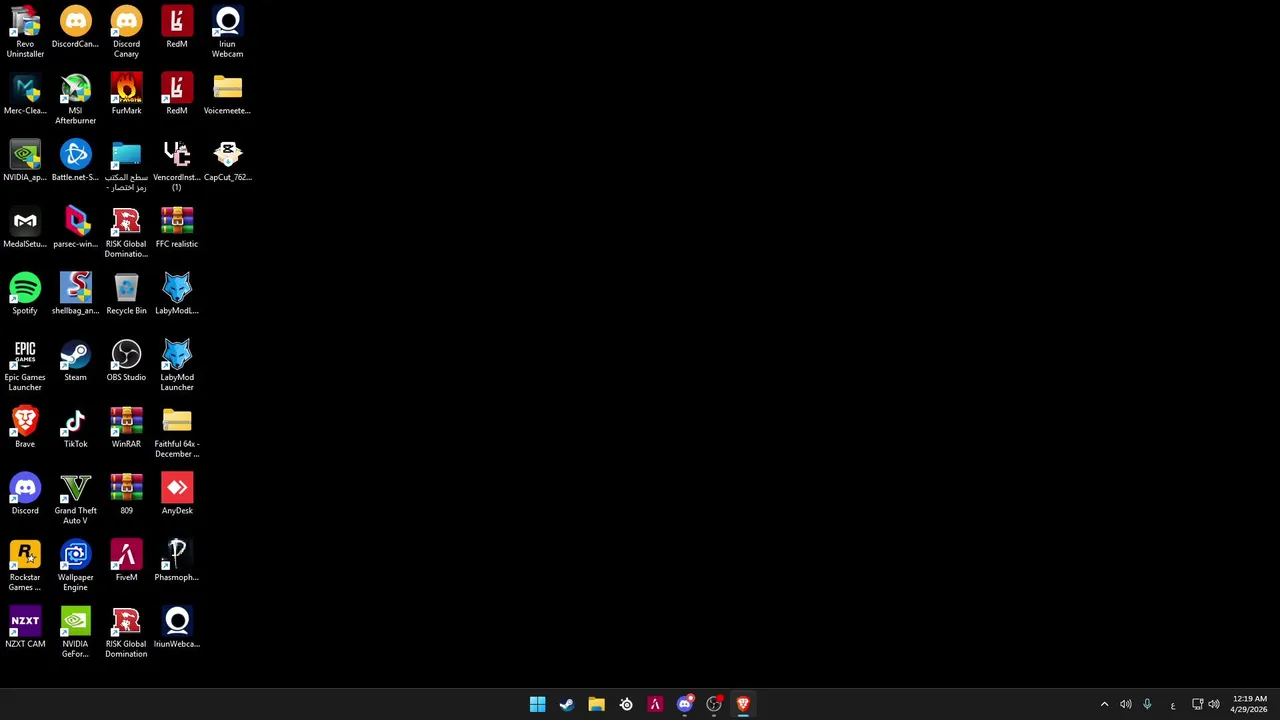Open Revo Uninstaller desktop shortcut
1280x720 pixels.
tap(25, 32)
